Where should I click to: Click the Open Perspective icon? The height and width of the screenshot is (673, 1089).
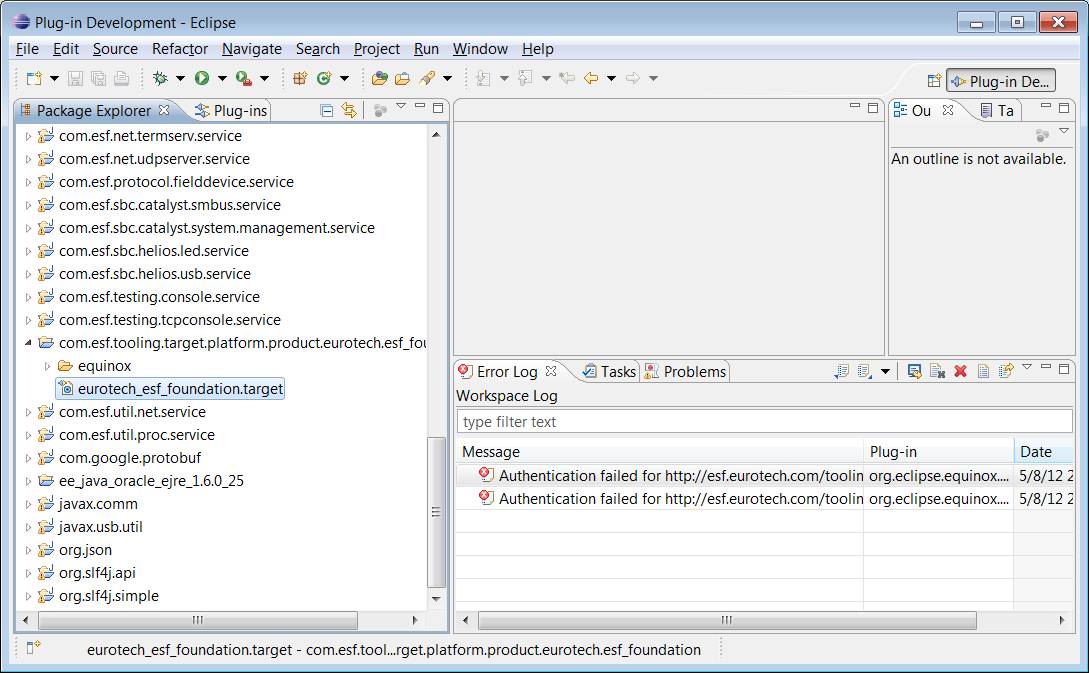[x=934, y=81]
